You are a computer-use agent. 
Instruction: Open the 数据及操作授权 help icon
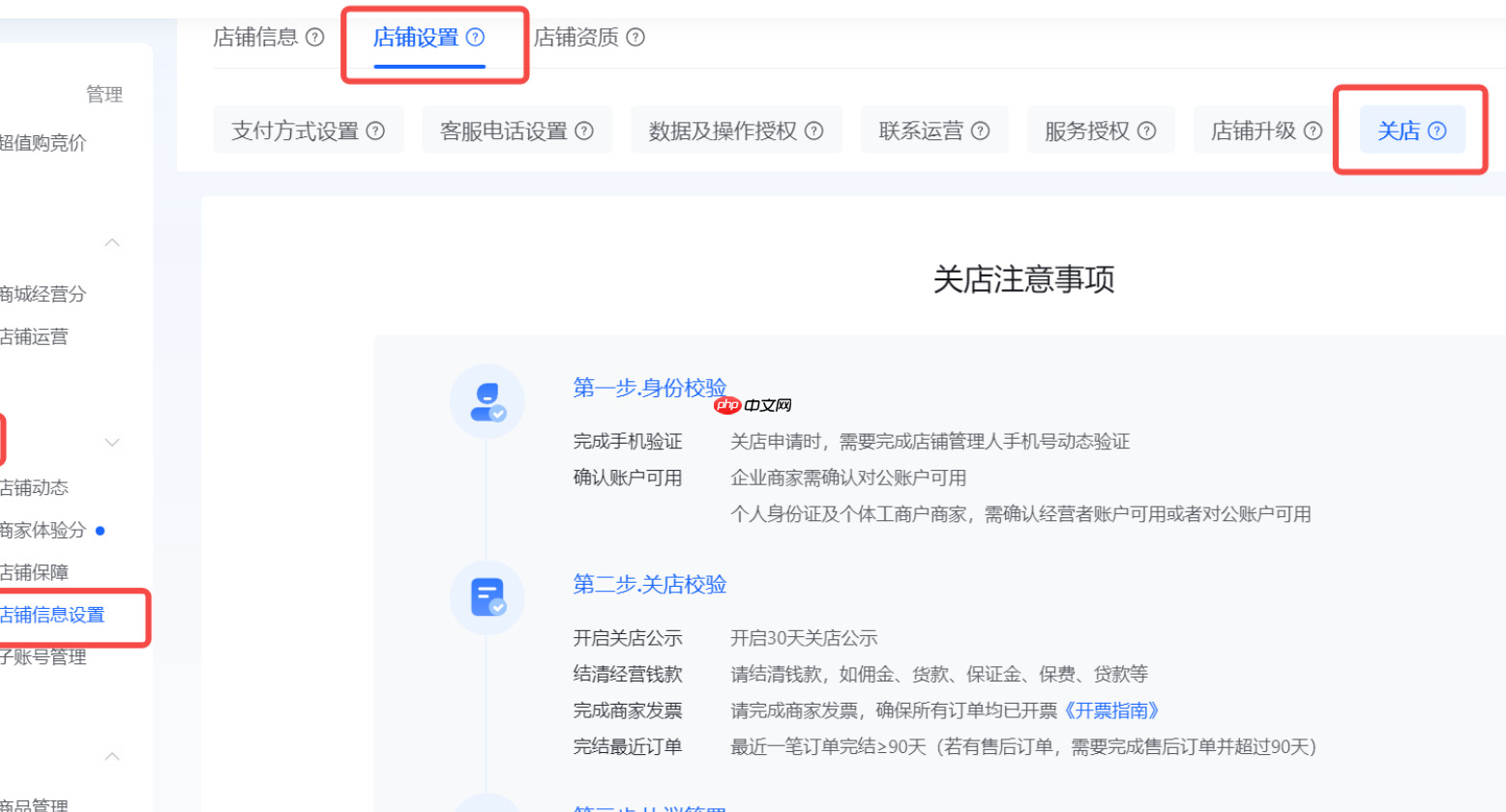click(813, 130)
